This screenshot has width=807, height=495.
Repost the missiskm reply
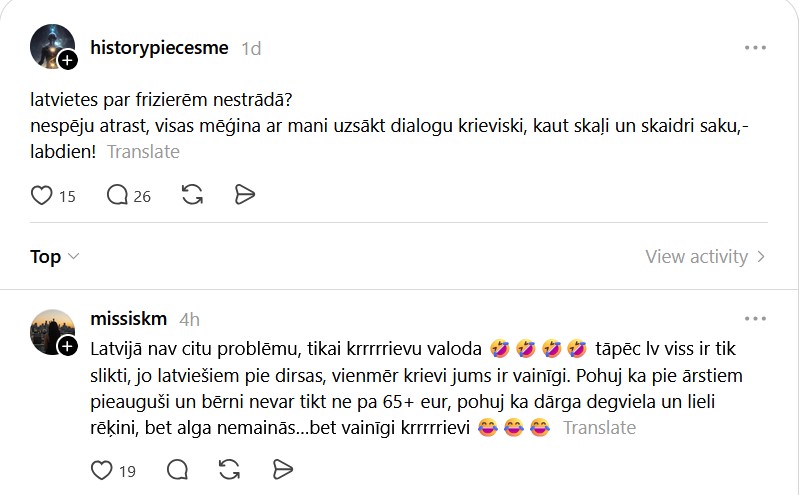click(230, 470)
